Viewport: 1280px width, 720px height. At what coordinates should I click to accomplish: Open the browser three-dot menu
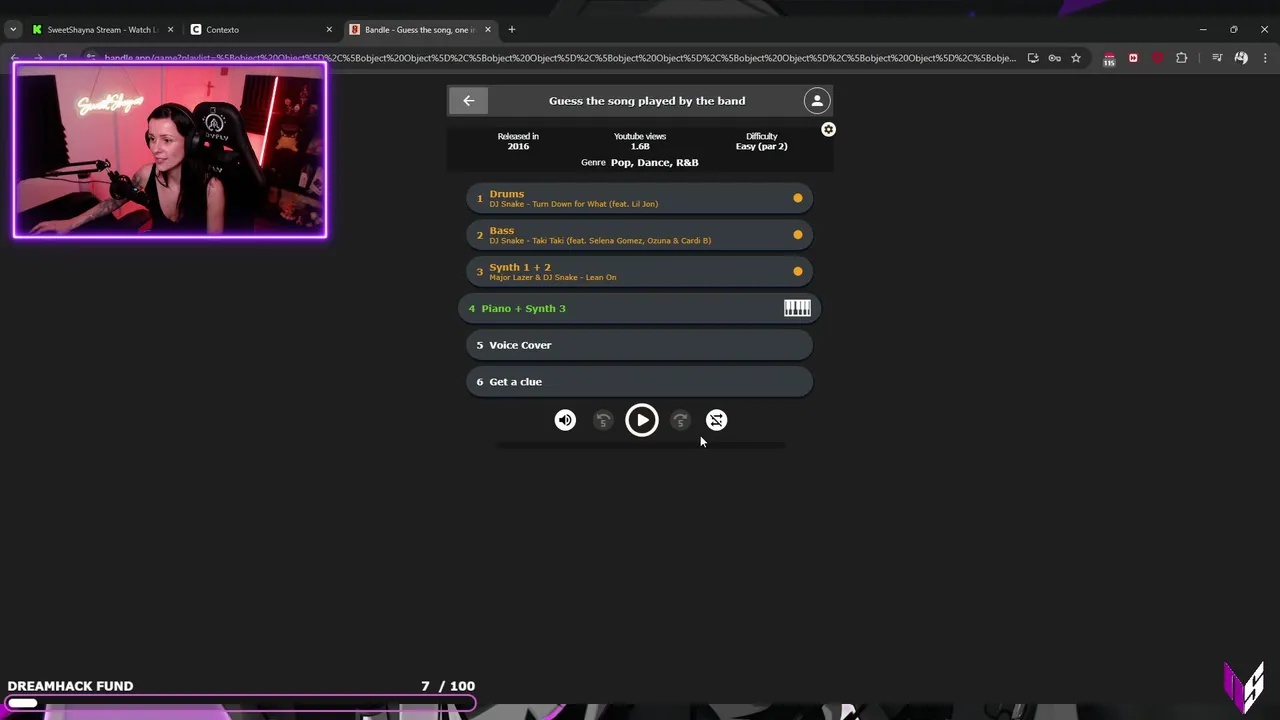tap(1265, 58)
